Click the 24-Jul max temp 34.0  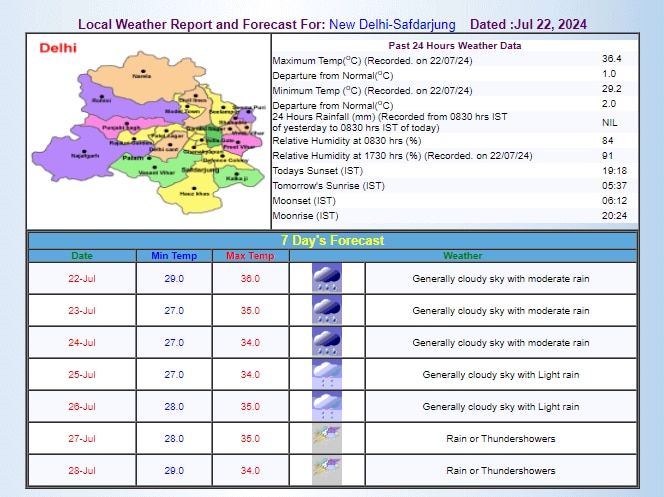(250, 342)
